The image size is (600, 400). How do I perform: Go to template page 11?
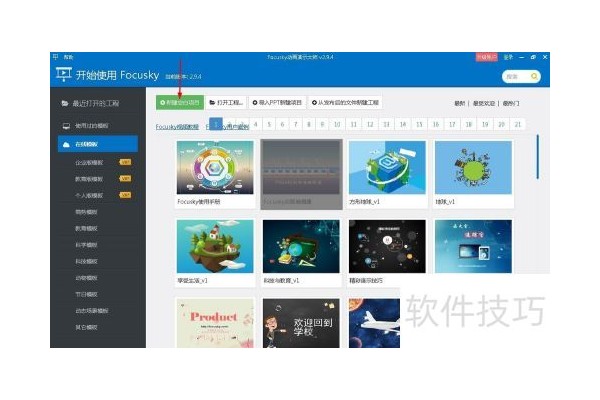click(x=354, y=124)
